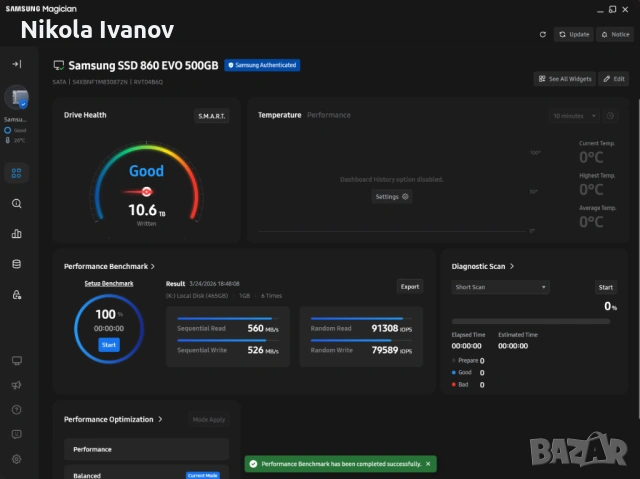Open the Short Scan dropdown
The height and width of the screenshot is (479, 640).
point(500,287)
